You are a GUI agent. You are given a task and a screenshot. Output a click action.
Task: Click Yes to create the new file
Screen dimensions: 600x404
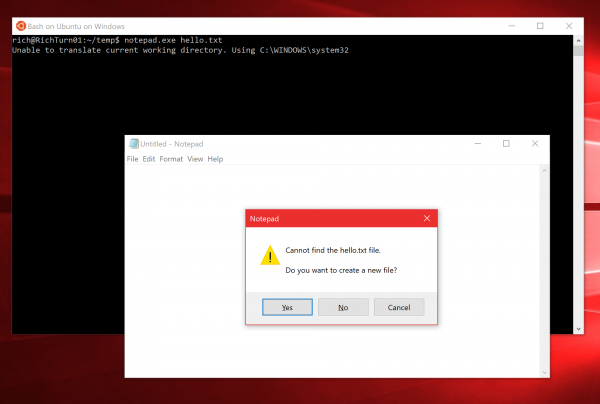pos(287,307)
